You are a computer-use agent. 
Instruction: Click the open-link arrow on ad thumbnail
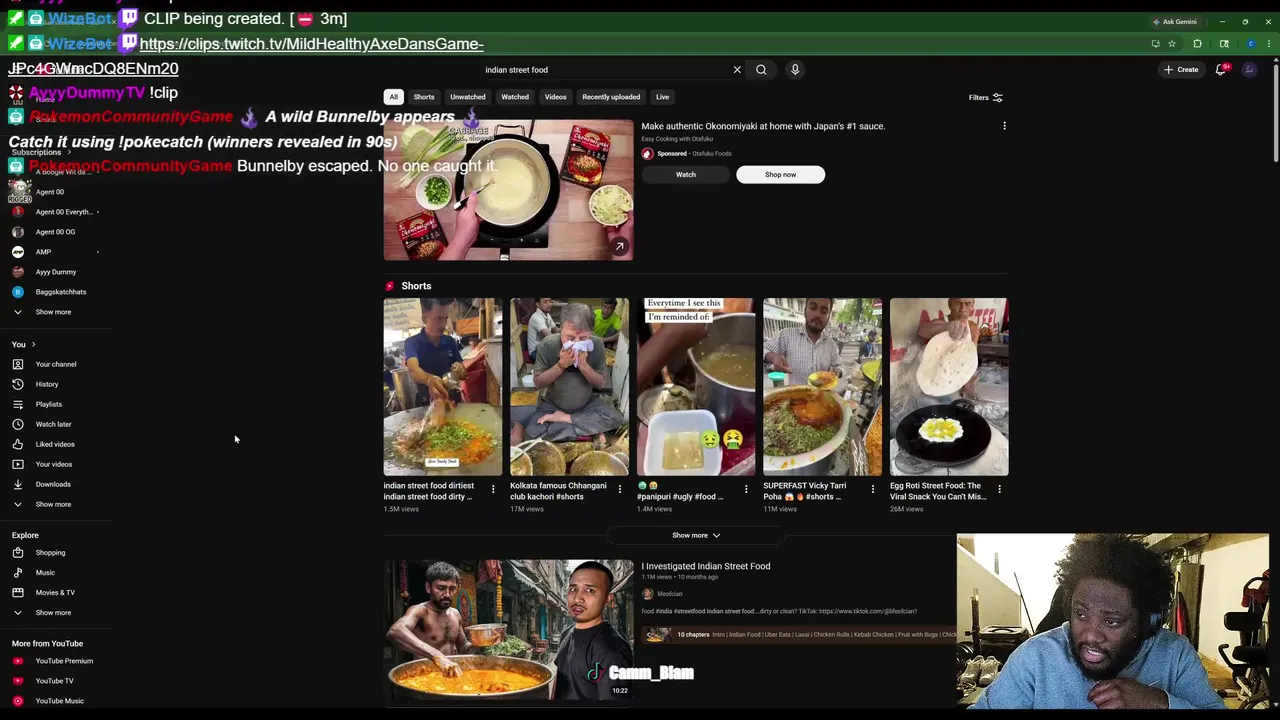point(620,246)
